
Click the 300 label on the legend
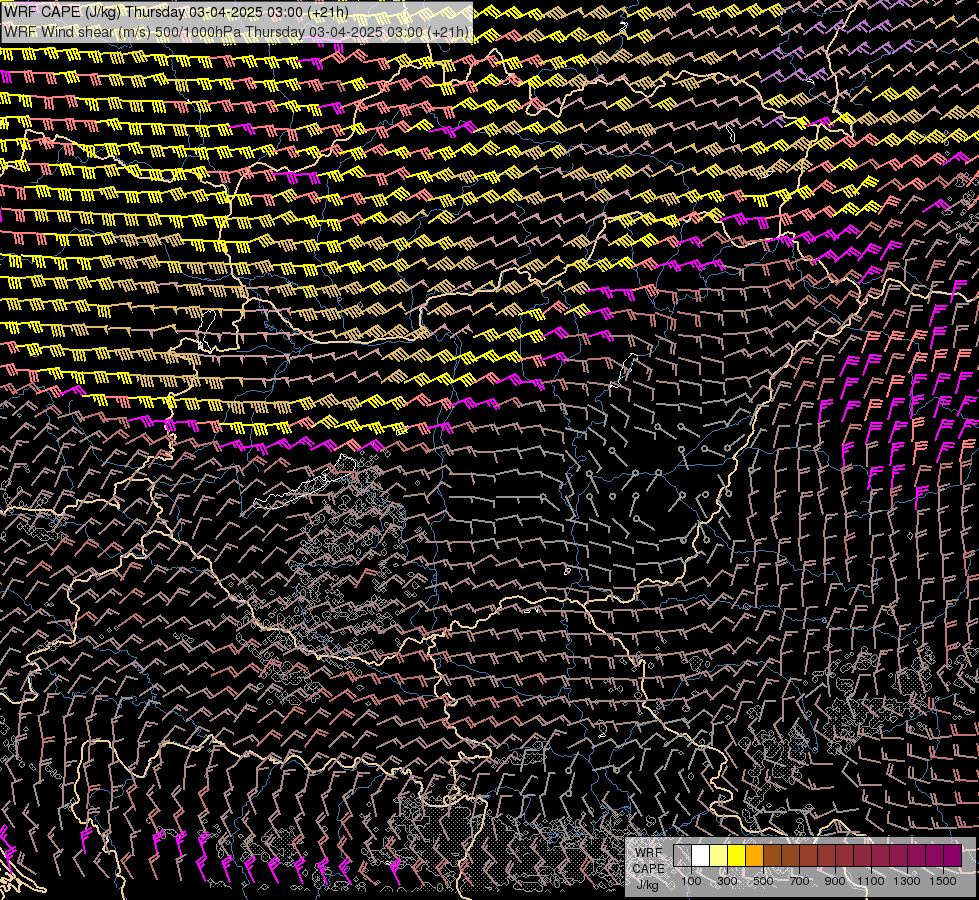coord(727,881)
